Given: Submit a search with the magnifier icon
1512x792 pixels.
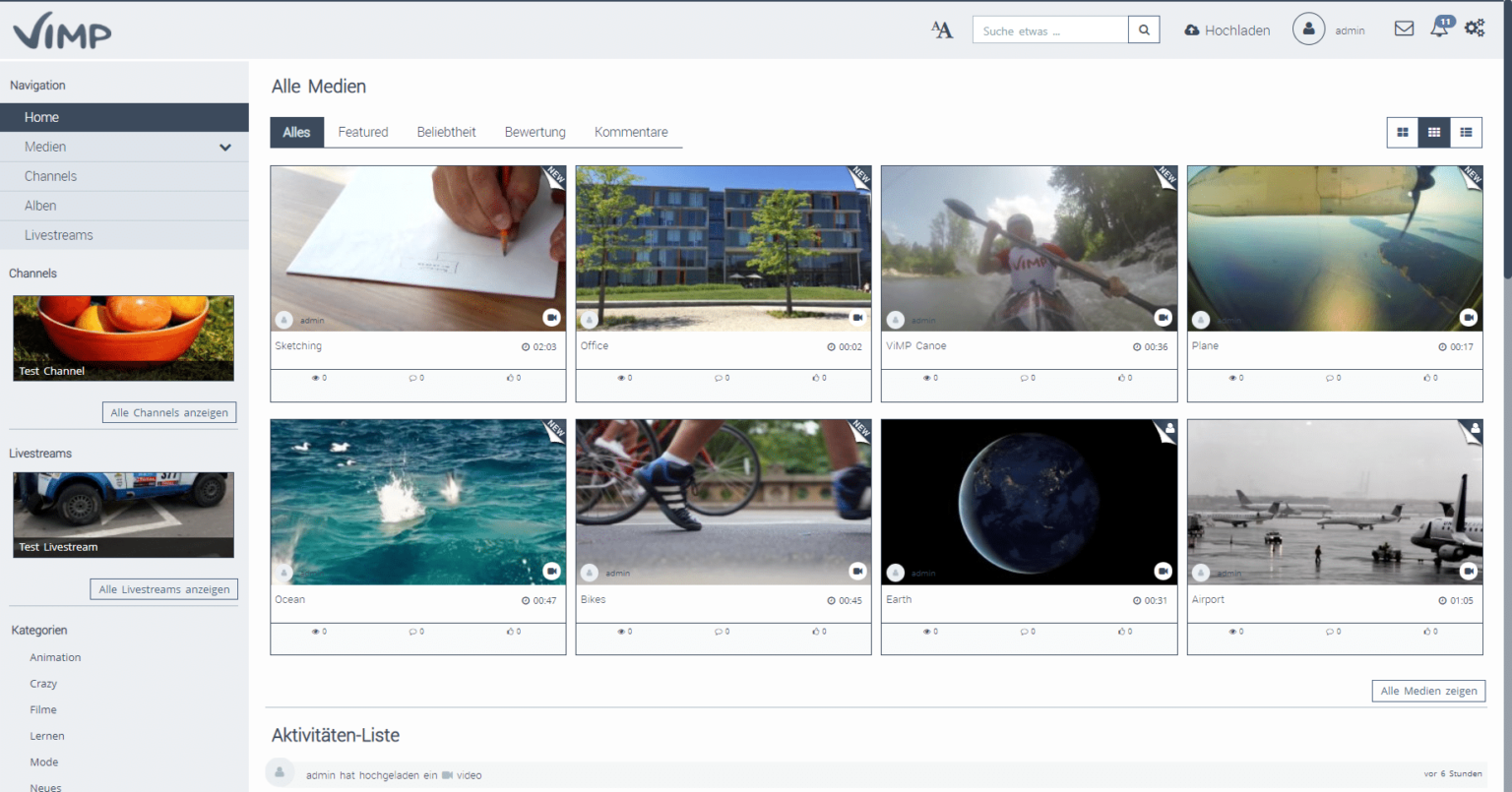Looking at the screenshot, I should coord(1143,30).
